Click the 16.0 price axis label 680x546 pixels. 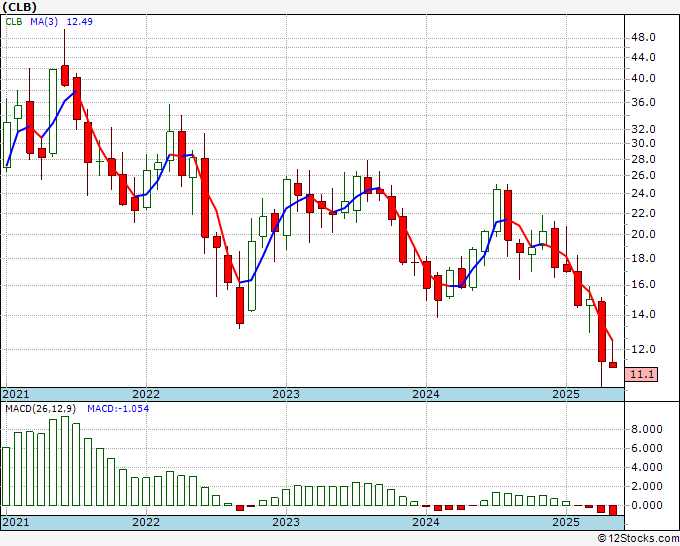tap(643, 285)
